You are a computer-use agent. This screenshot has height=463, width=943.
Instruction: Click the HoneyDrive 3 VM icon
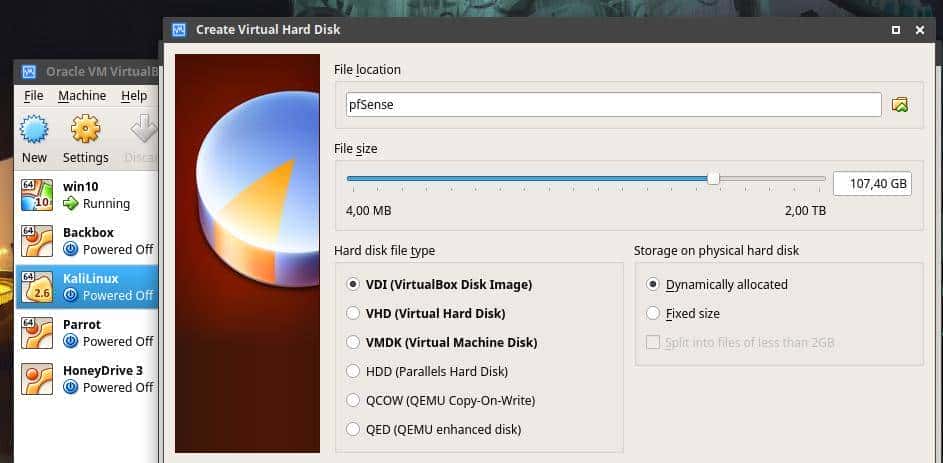pyautogui.click(x=37, y=379)
